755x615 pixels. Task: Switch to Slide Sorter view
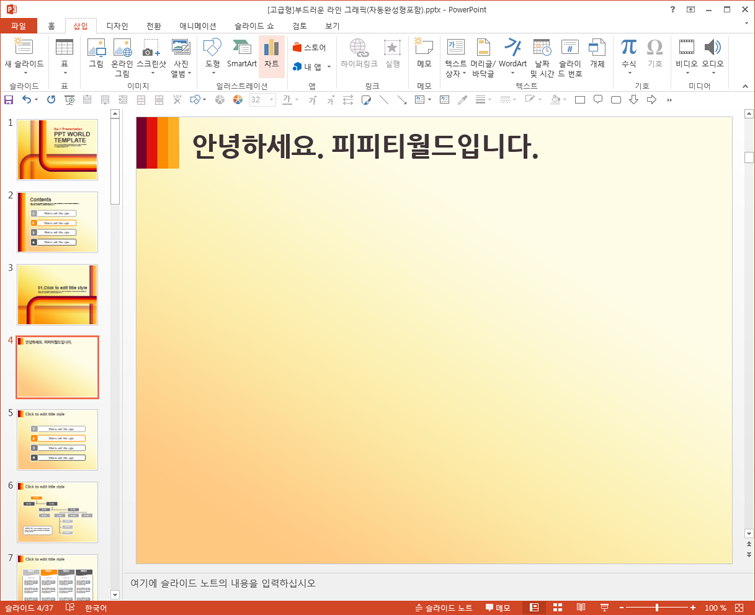click(x=558, y=608)
